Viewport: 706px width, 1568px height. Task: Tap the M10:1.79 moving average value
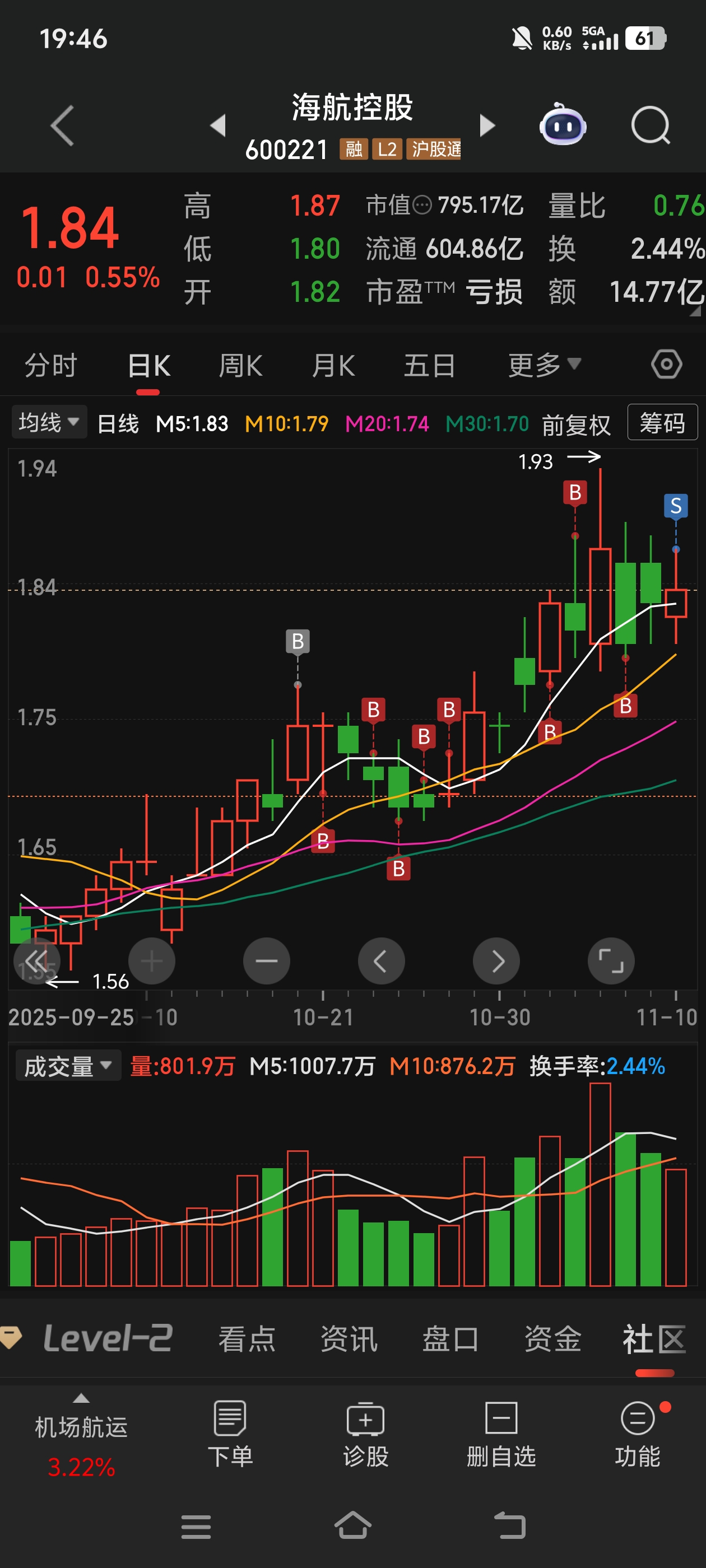tap(286, 424)
